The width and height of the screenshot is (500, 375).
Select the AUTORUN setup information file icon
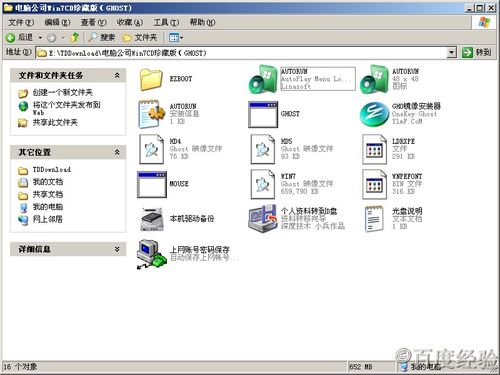[x=151, y=114]
